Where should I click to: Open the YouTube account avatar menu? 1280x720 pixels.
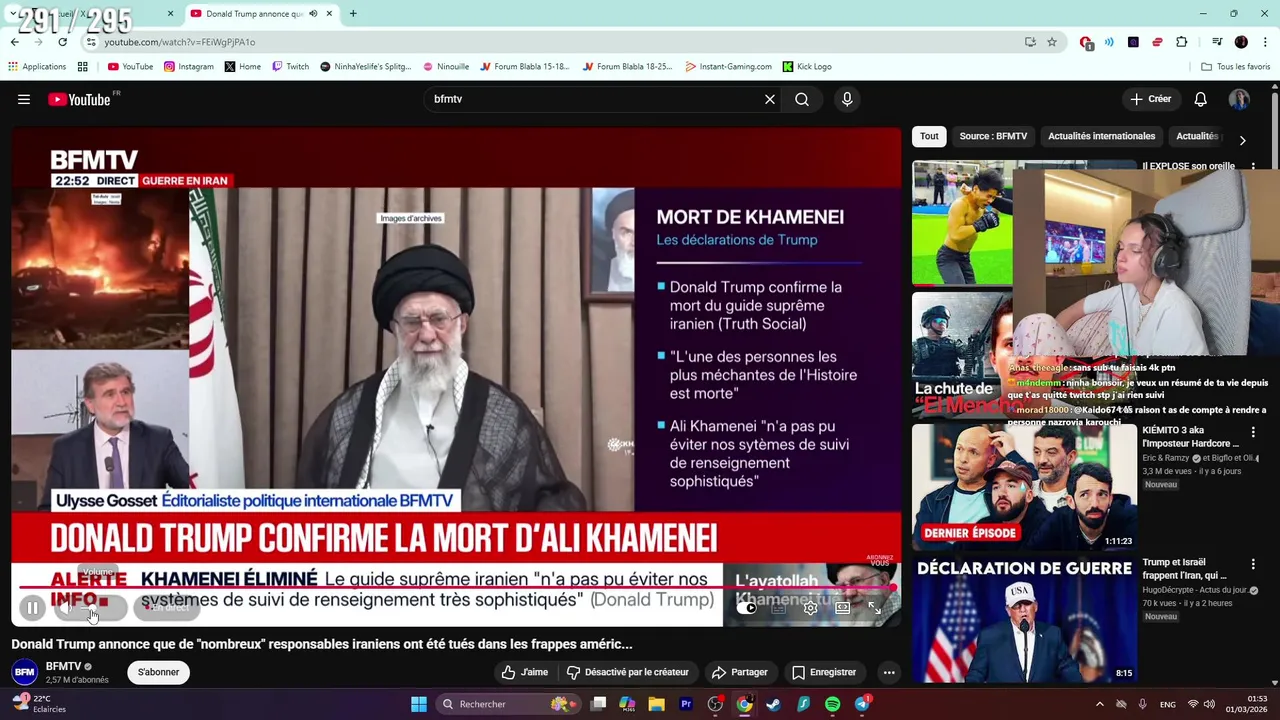coord(1239,99)
